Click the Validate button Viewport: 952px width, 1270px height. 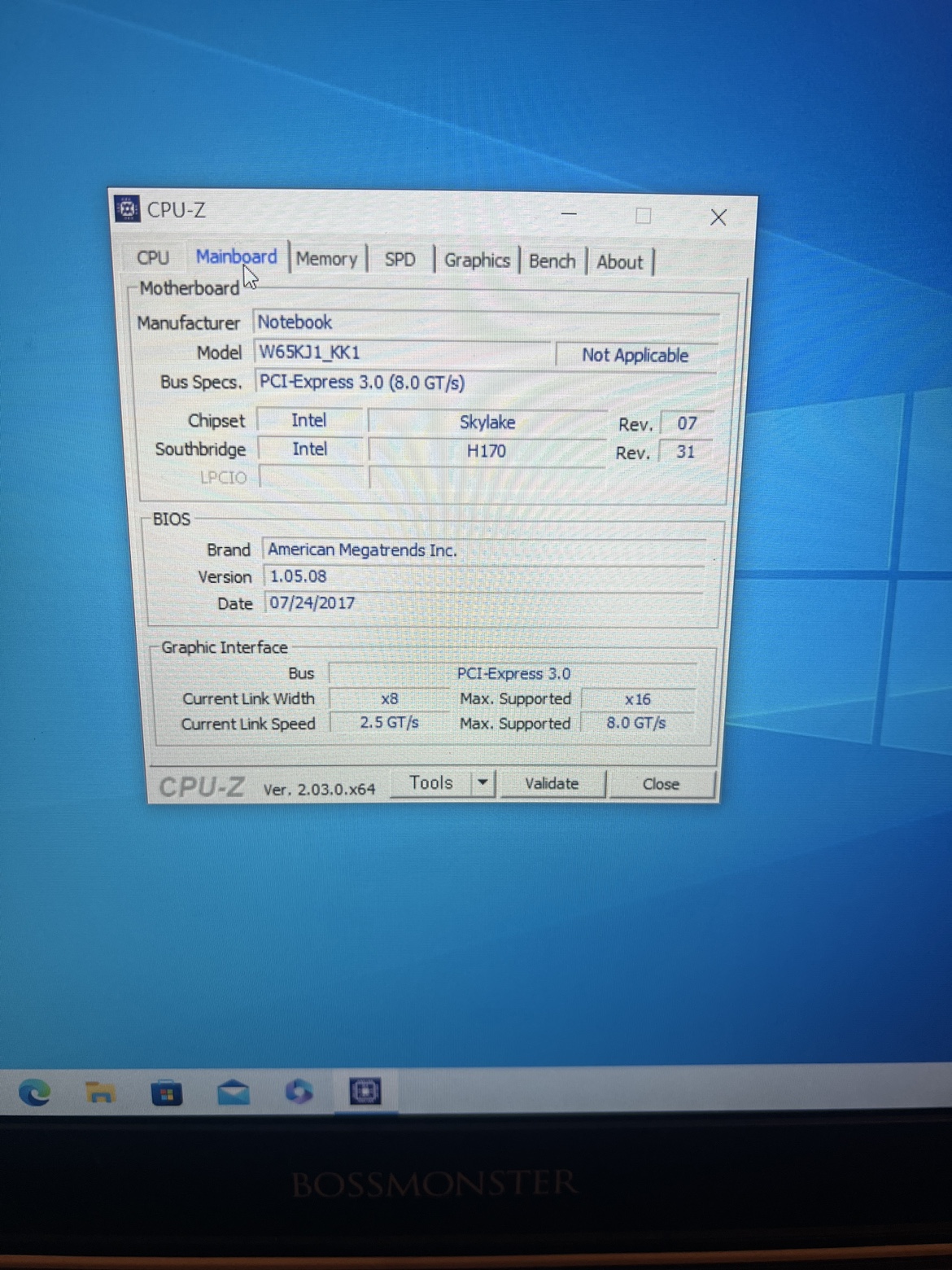(x=552, y=783)
